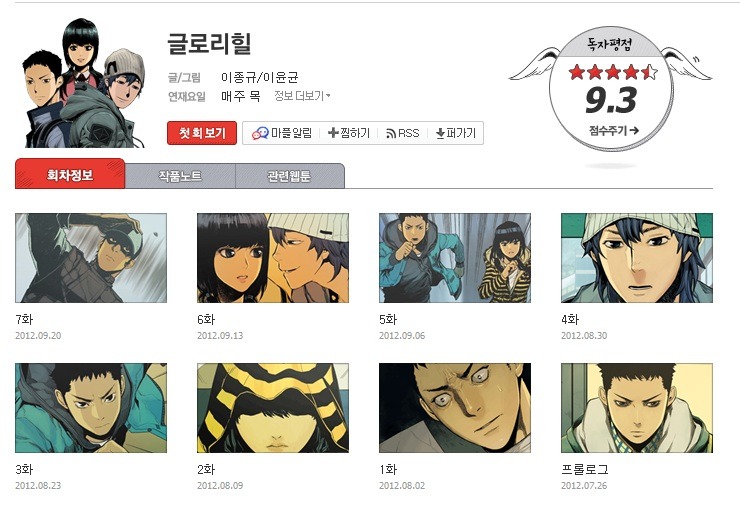
Task: Open the 프롤로그 episode link
Action: [x=585, y=469]
